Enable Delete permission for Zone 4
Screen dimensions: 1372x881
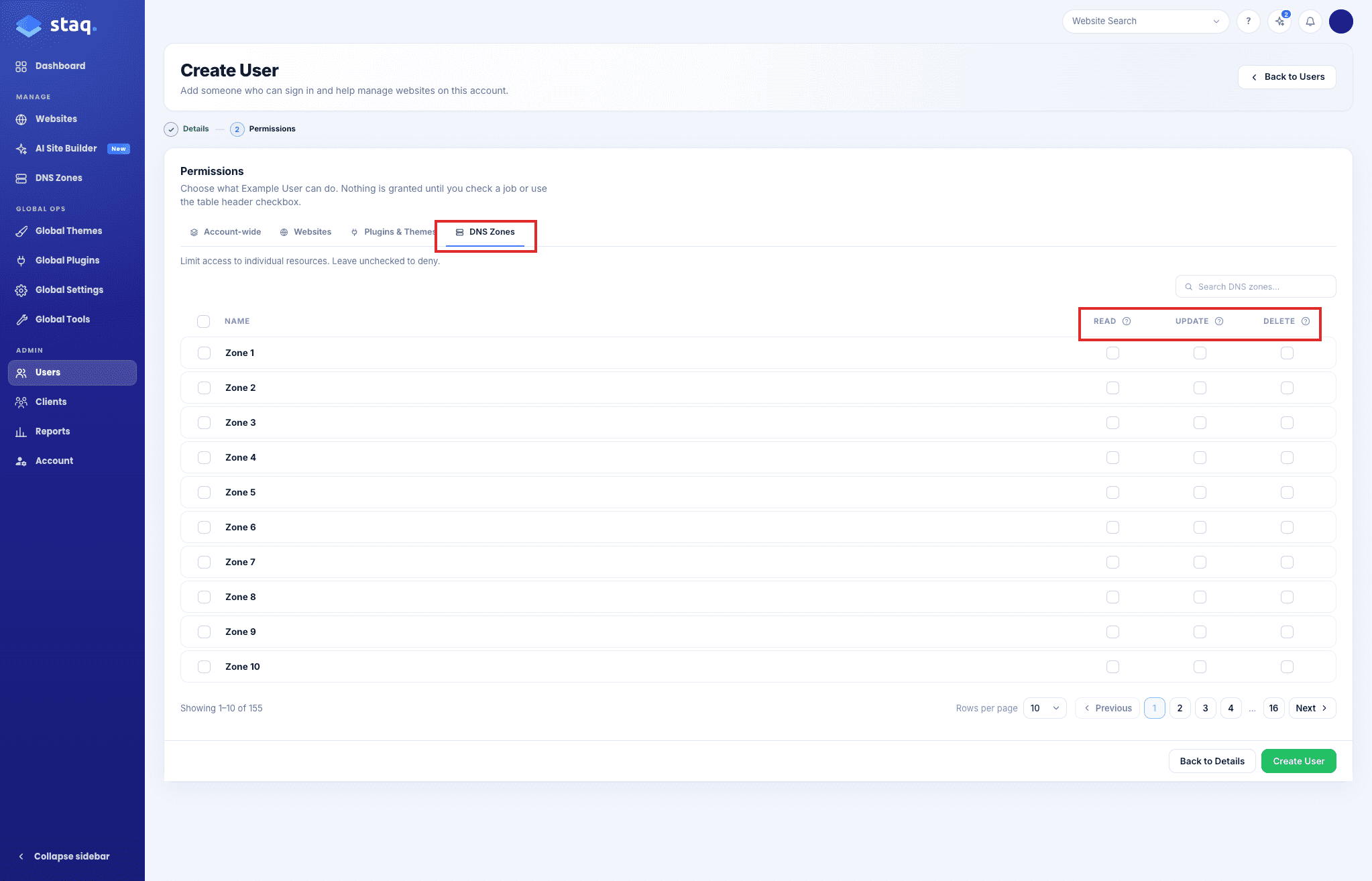[1288, 457]
